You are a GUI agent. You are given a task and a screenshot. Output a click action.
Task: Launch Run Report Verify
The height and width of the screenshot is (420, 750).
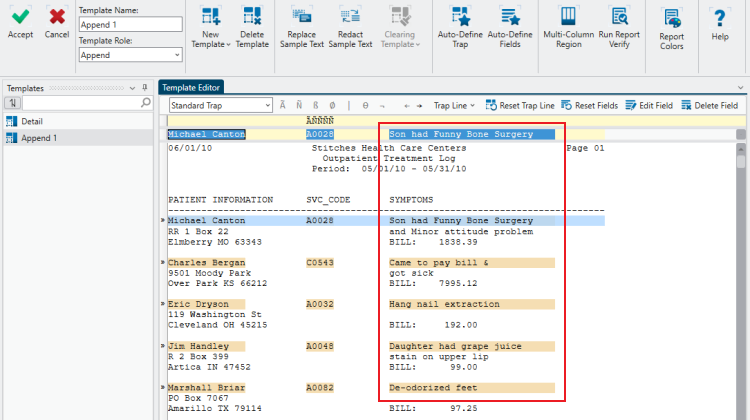619,17
